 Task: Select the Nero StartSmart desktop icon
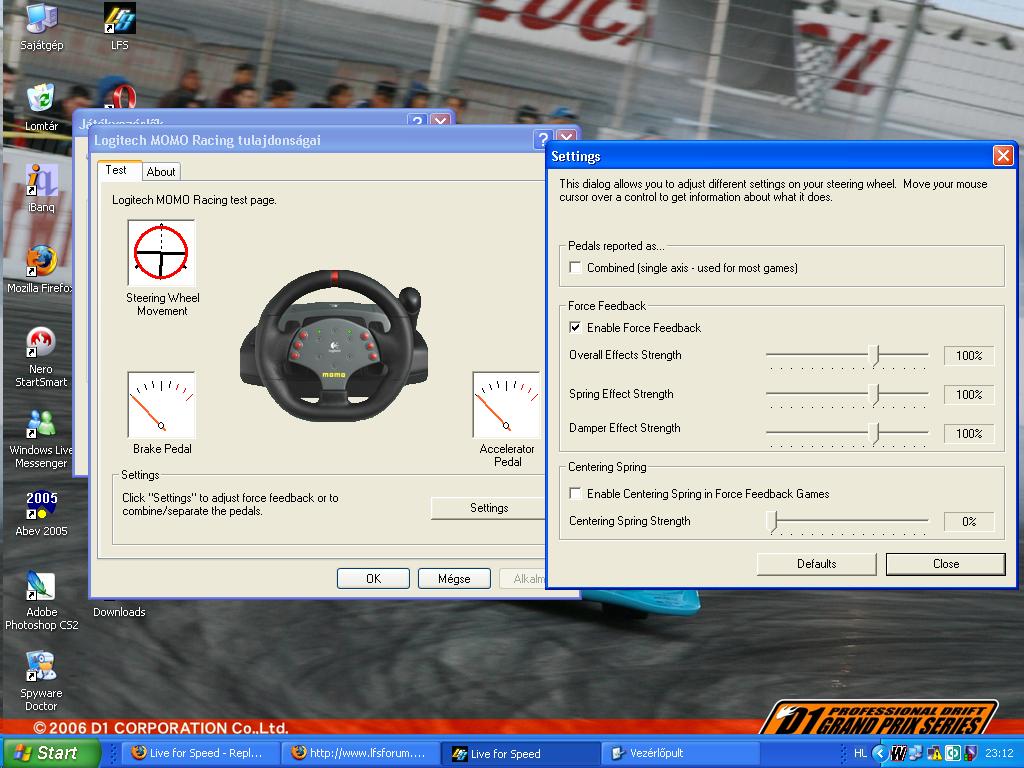[41, 357]
